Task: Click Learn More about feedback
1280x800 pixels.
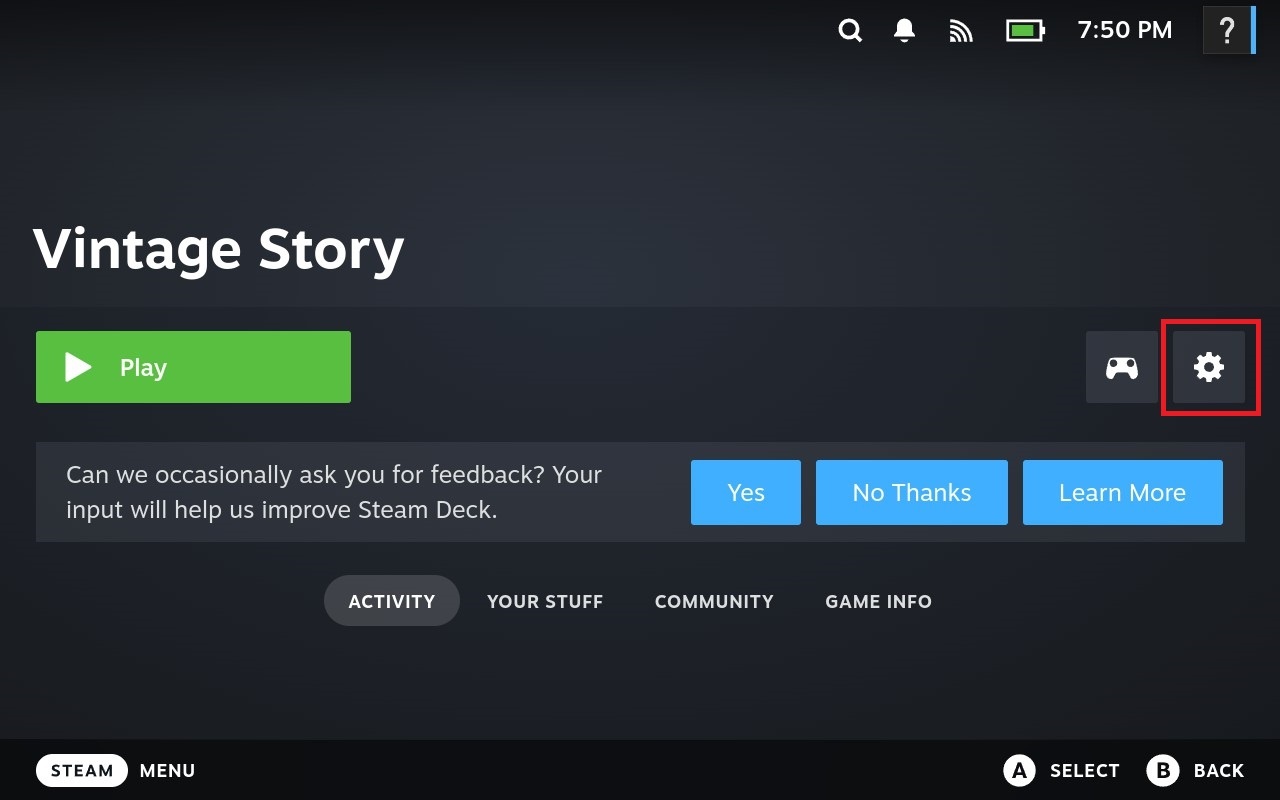Action: click(1122, 493)
